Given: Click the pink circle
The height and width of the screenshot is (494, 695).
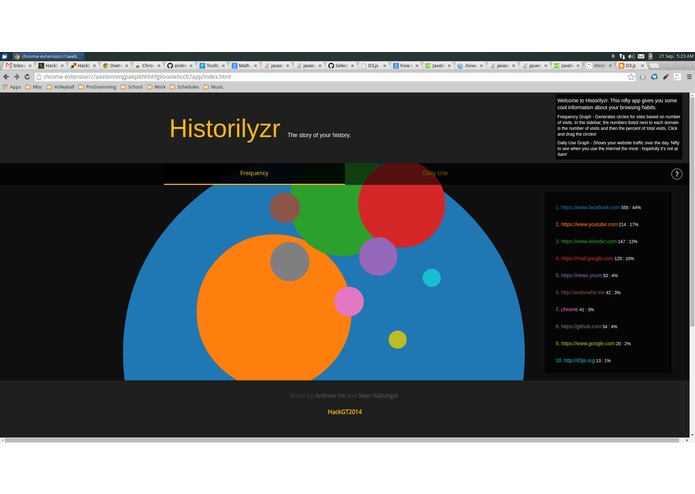Looking at the screenshot, I should coord(349,301).
